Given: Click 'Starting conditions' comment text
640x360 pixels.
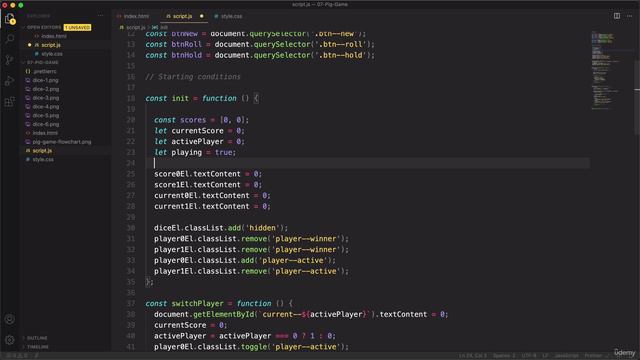Looking at the screenshot, I should [x=199, y=77].
